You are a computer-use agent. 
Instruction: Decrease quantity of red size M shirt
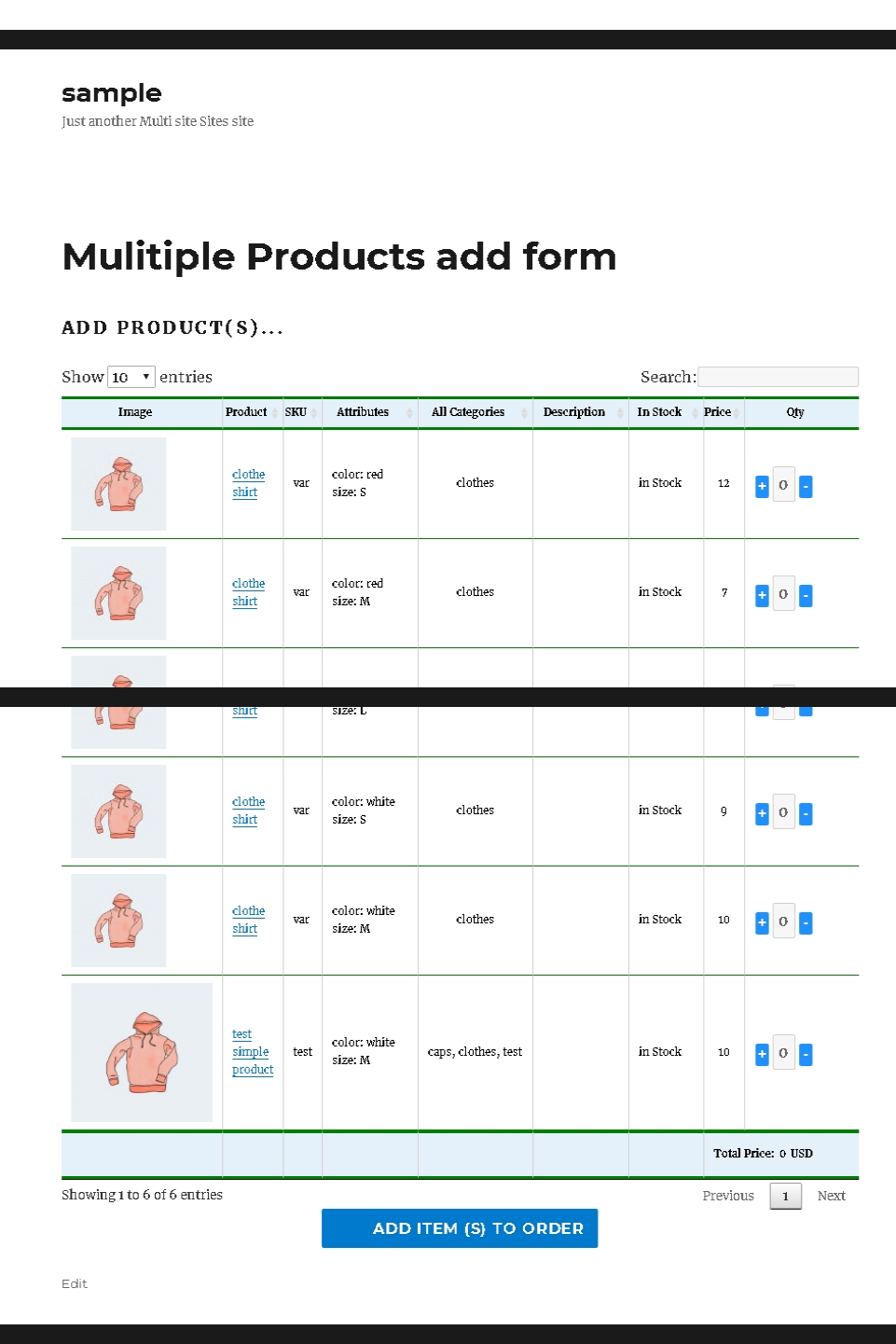tap(806, 595)
